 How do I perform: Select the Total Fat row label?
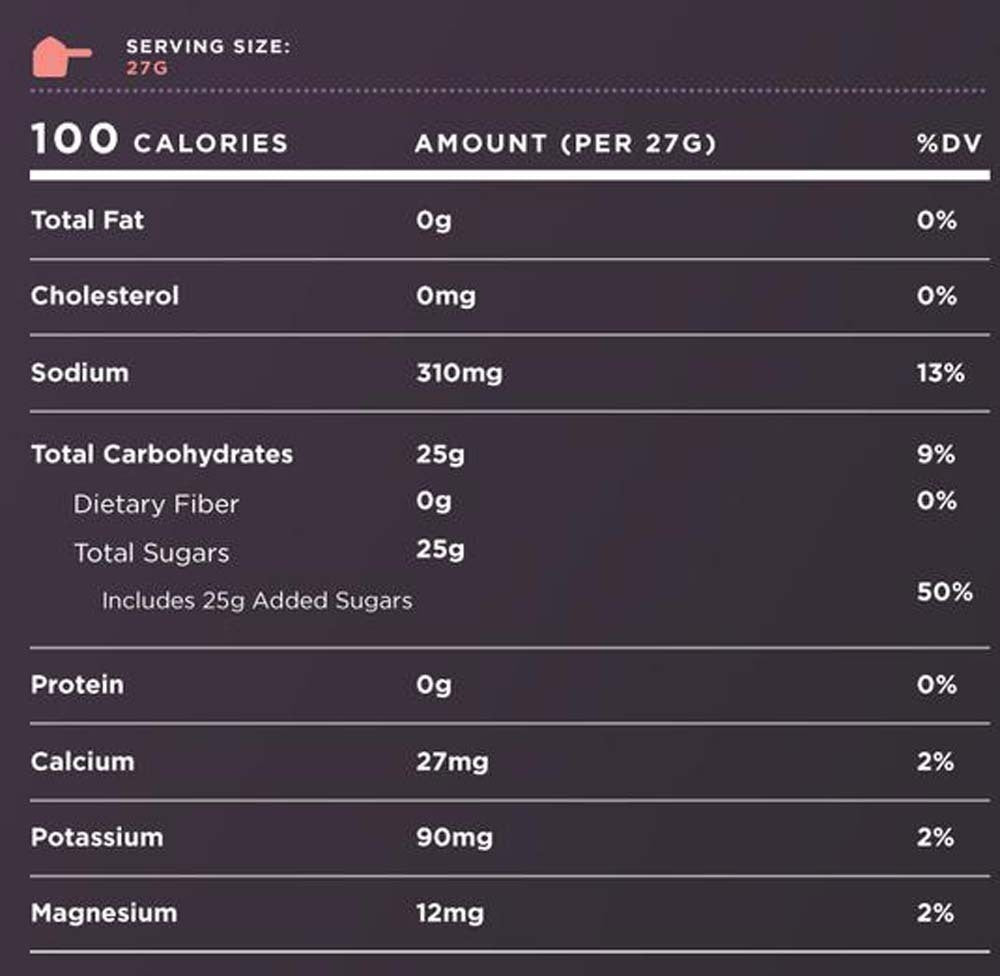[x=87, y=220]
